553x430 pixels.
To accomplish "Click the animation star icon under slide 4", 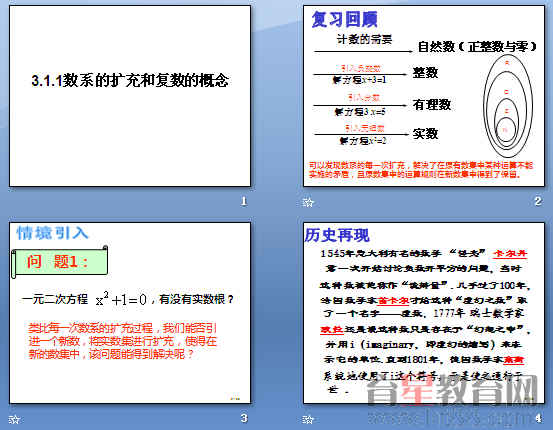I will [x=308, y=419].
